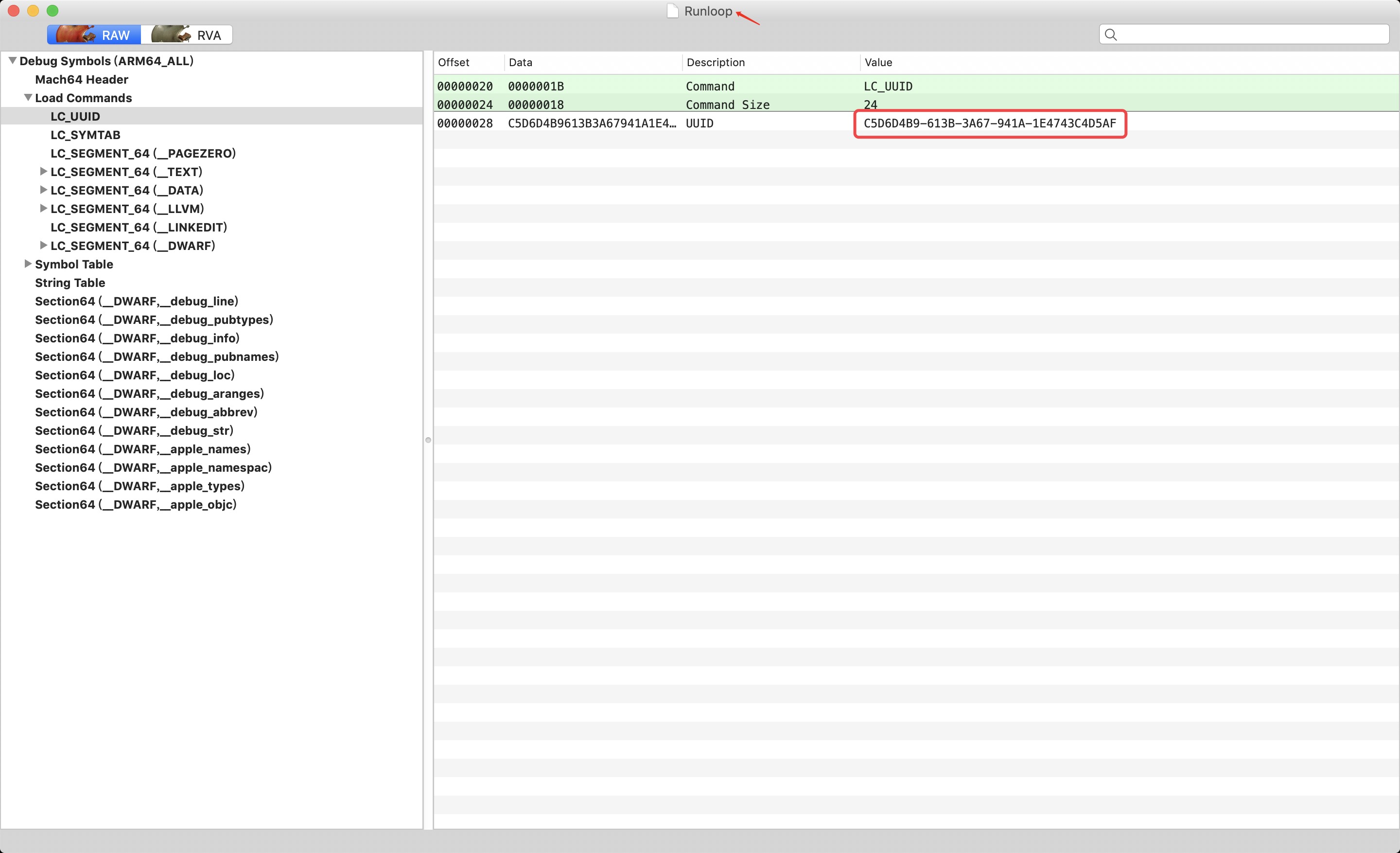Image resolution: width=1400 pixels, height=853 pixels.
Task: Click the Value column header
Action: (x=878, y=63)
